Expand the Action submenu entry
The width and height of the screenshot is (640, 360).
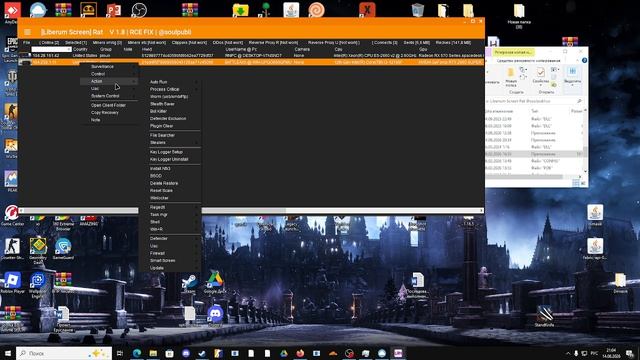109,81
